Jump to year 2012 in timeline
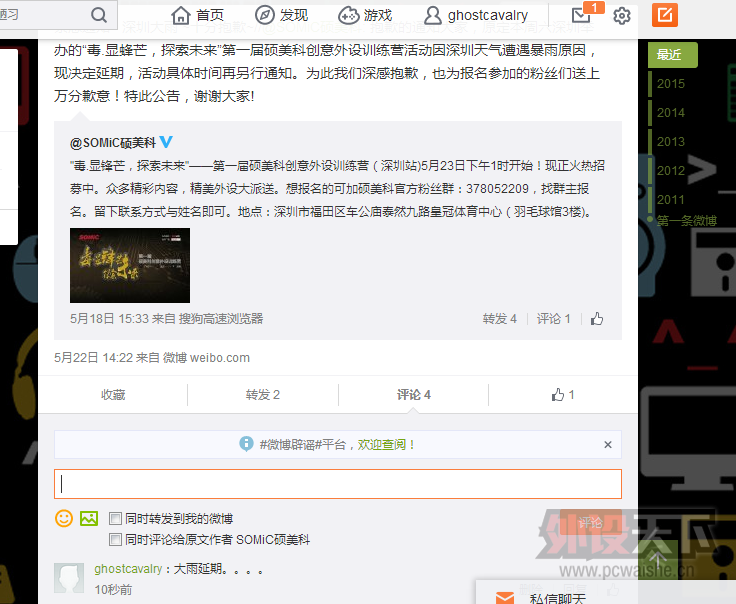This screenshot has height=604, width=736. [x=671, y=170]
